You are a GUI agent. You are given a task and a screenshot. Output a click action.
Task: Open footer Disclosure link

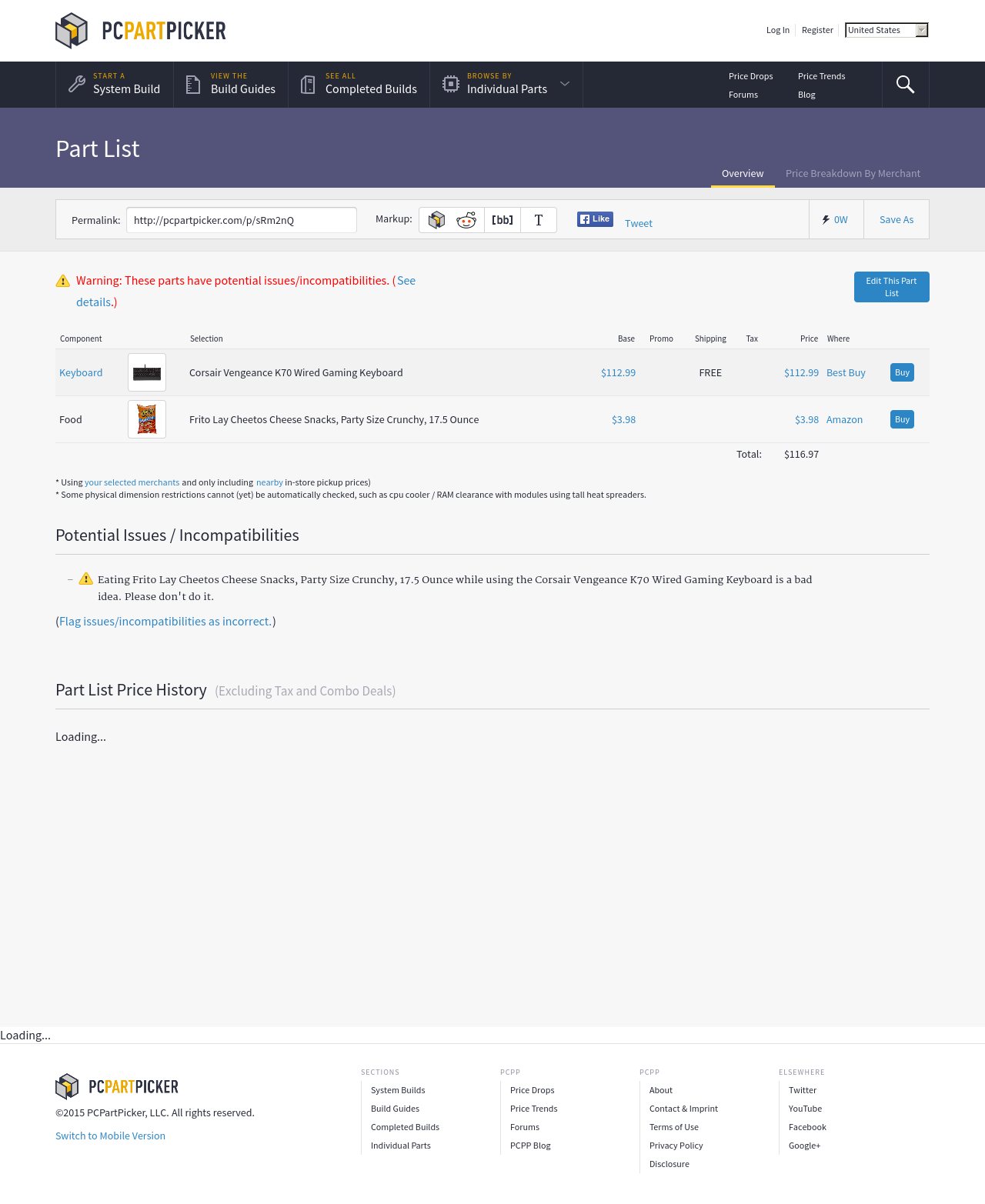click(669, 1164)
